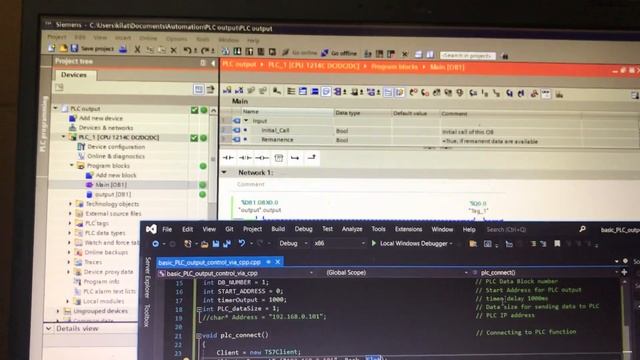This screenshot has width=640, height=360.
Task: Click the compile icon in TIA Portal toolbar
Action: [x=225, y=51]
